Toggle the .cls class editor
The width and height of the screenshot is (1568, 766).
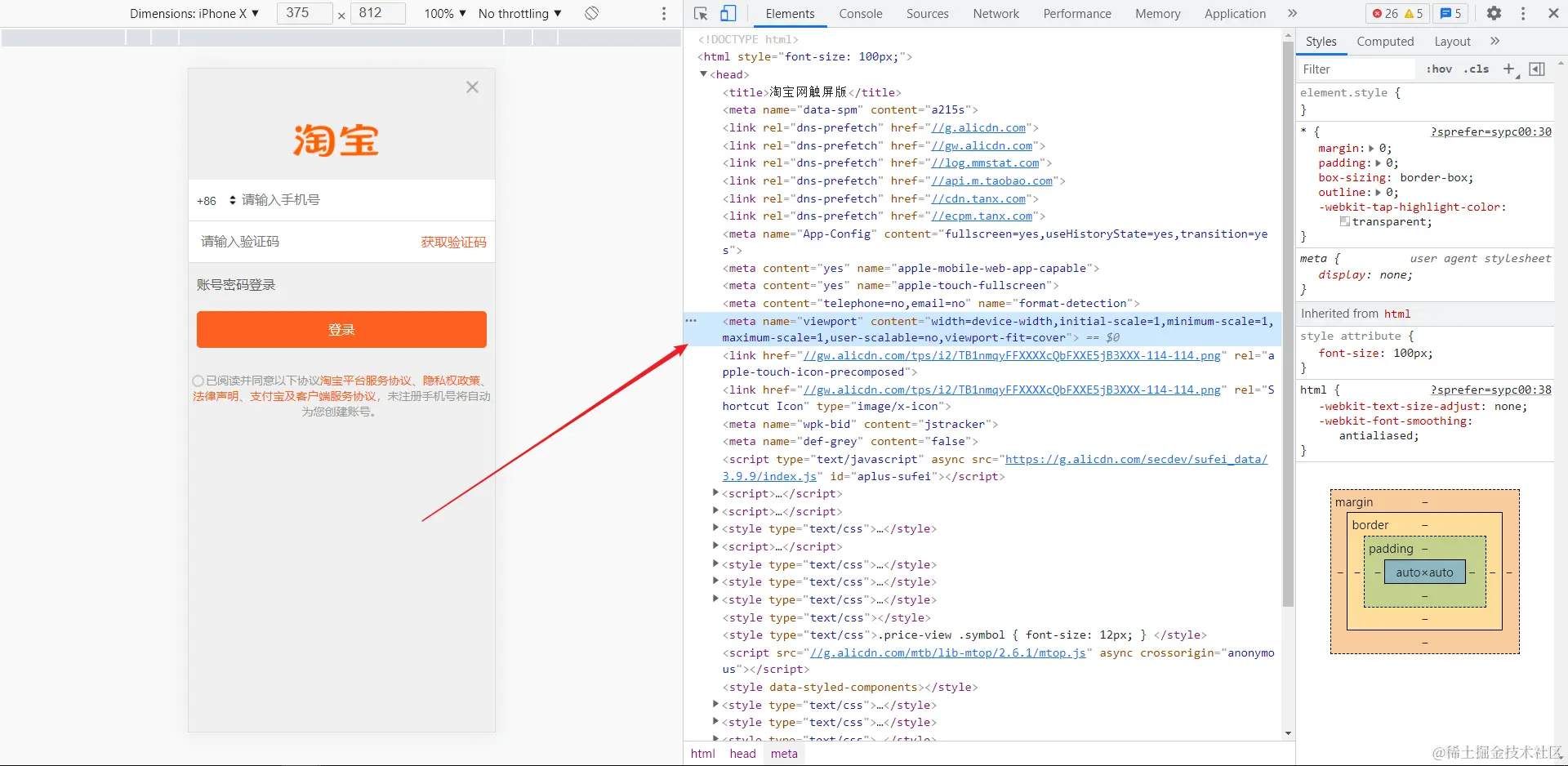1477,69
